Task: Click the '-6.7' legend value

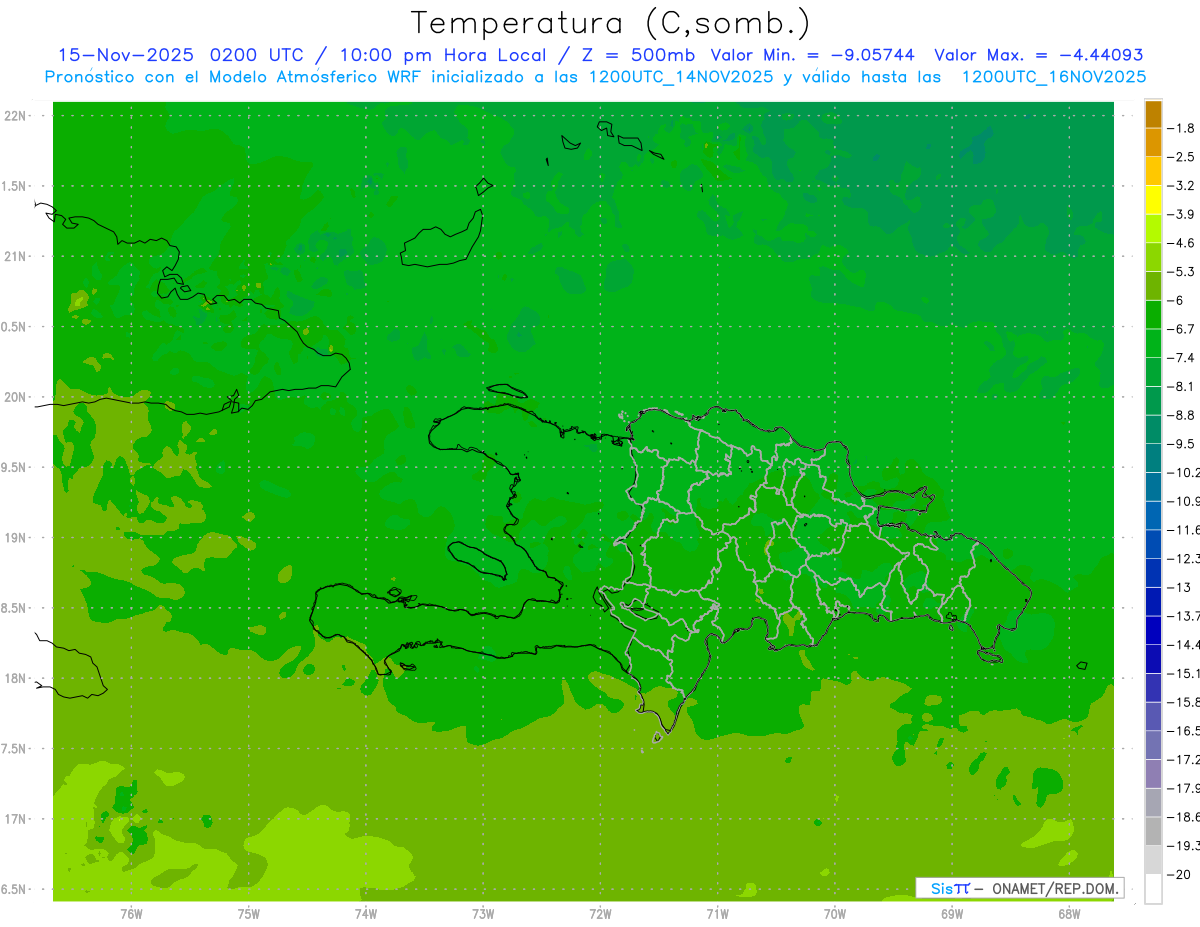Action: pyautogui.click(x=1183, y=329)
